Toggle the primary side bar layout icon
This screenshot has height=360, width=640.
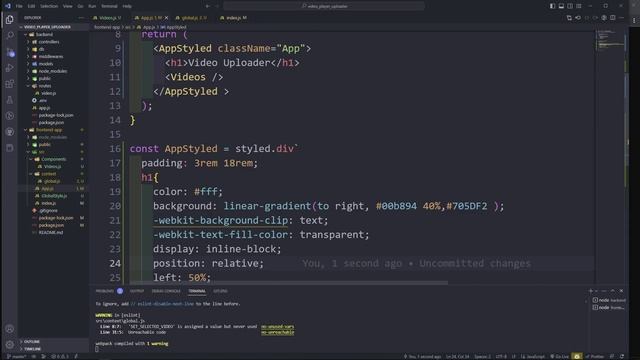point(552,6)
